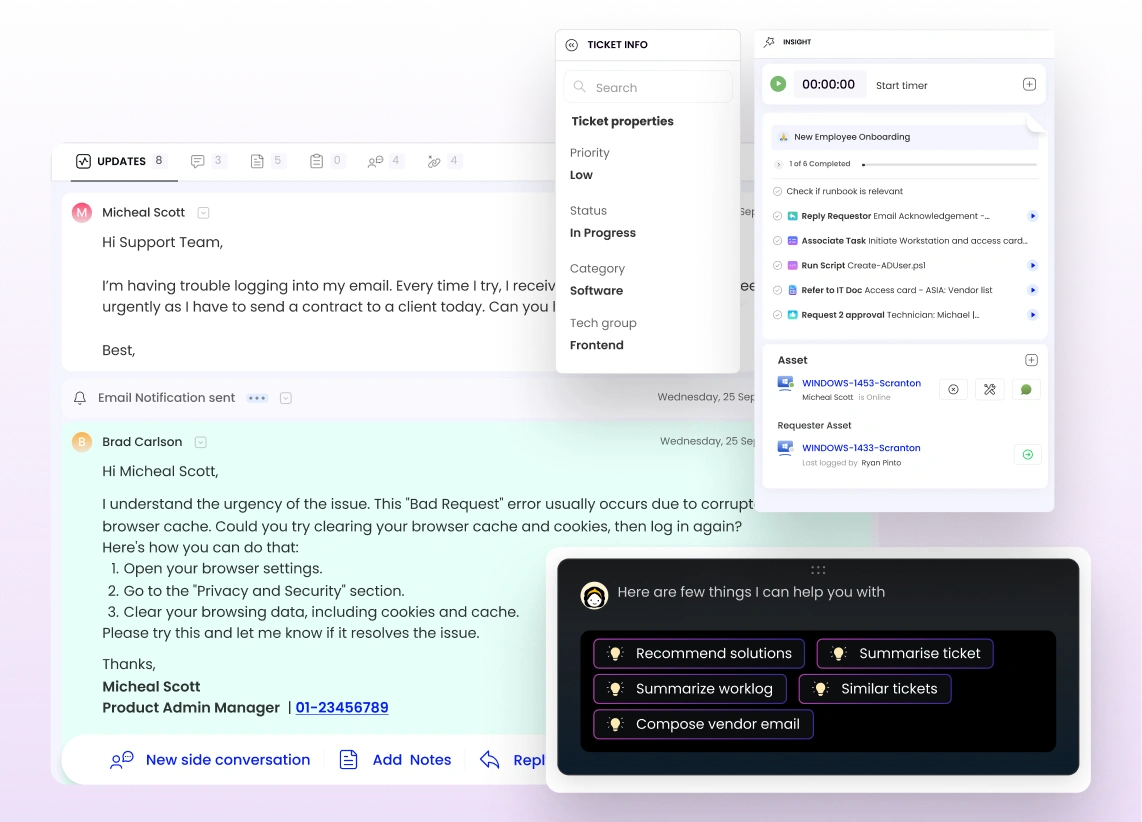
Task: Click the green chat icon for asset
Action: click(x=1026, y=390)
